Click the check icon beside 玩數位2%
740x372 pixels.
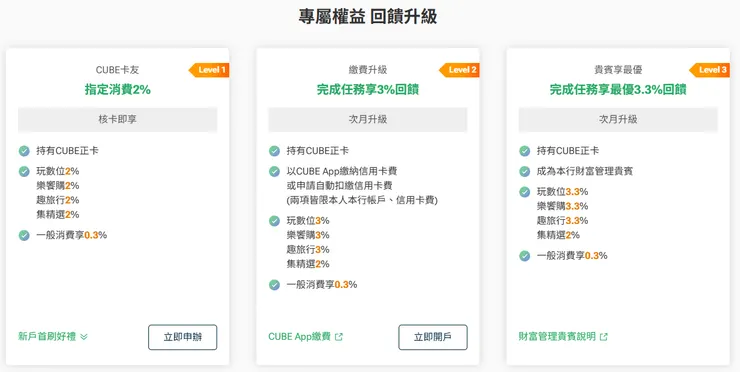click(24, 171)
